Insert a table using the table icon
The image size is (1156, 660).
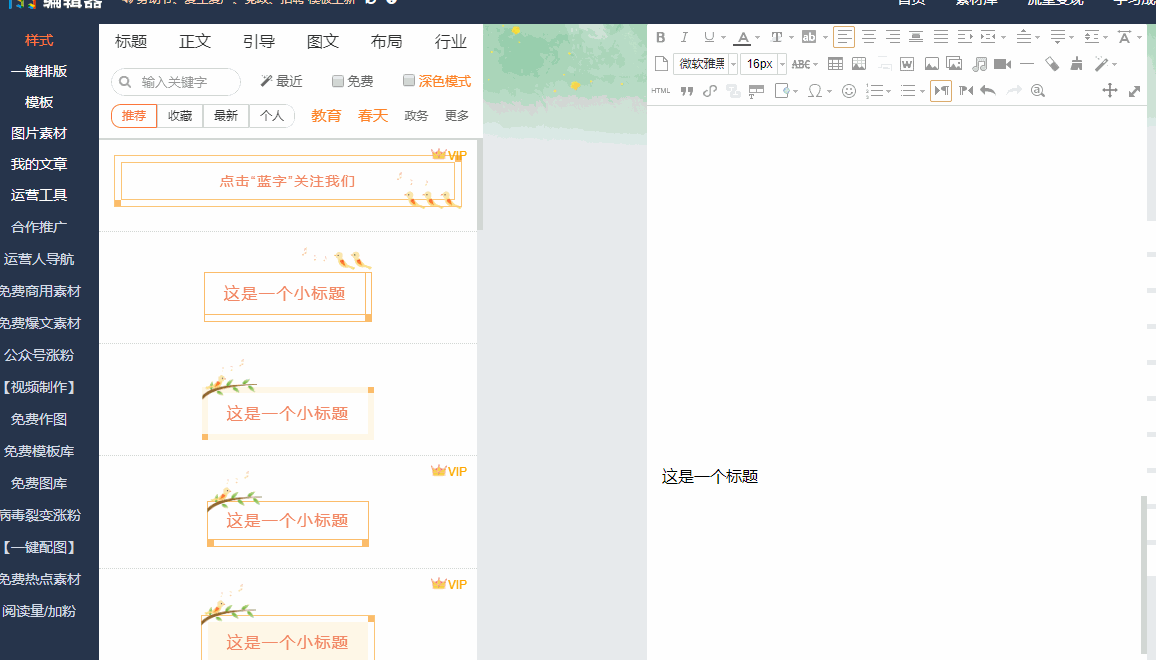click(x=835, y=63)
